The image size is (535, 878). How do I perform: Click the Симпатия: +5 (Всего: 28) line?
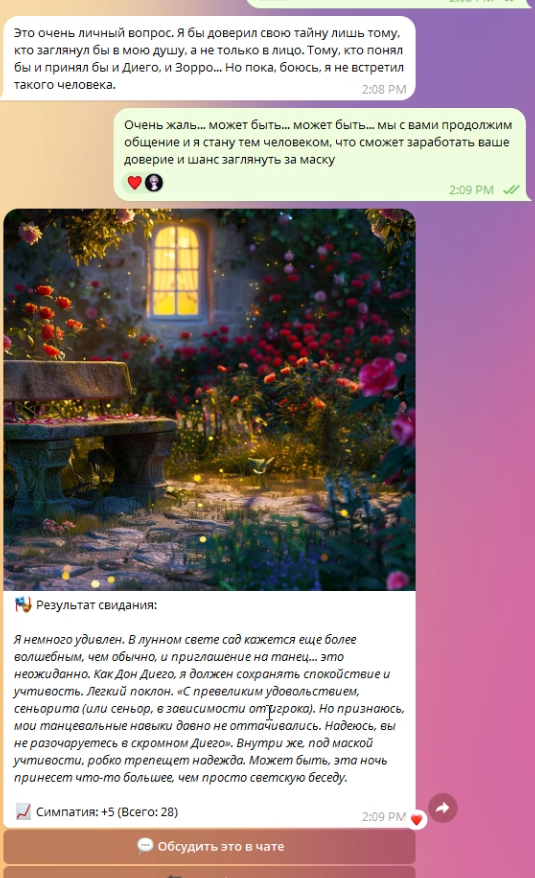coord(107,811)
